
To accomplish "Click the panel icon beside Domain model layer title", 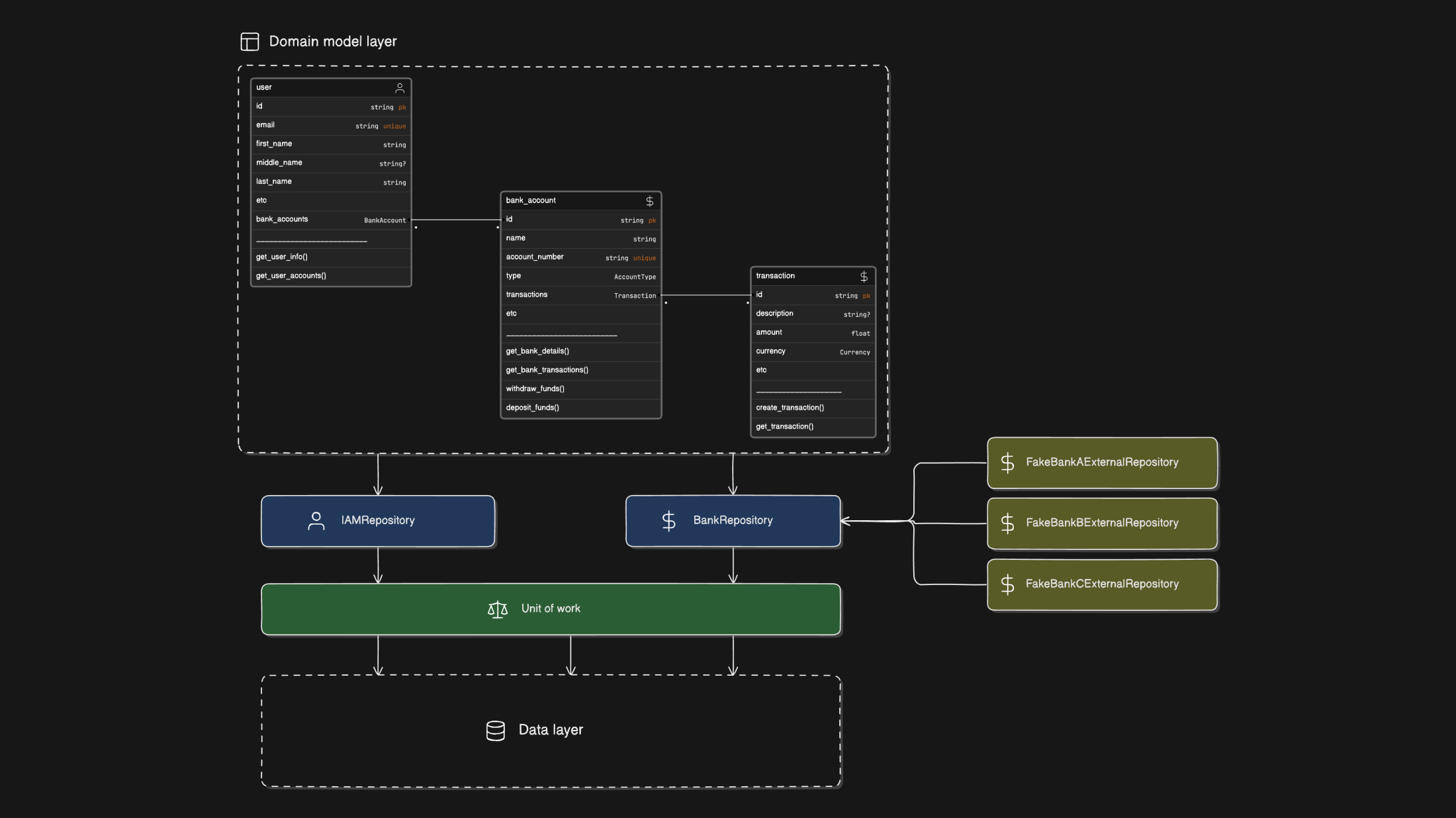I will [x=250, y=41].
